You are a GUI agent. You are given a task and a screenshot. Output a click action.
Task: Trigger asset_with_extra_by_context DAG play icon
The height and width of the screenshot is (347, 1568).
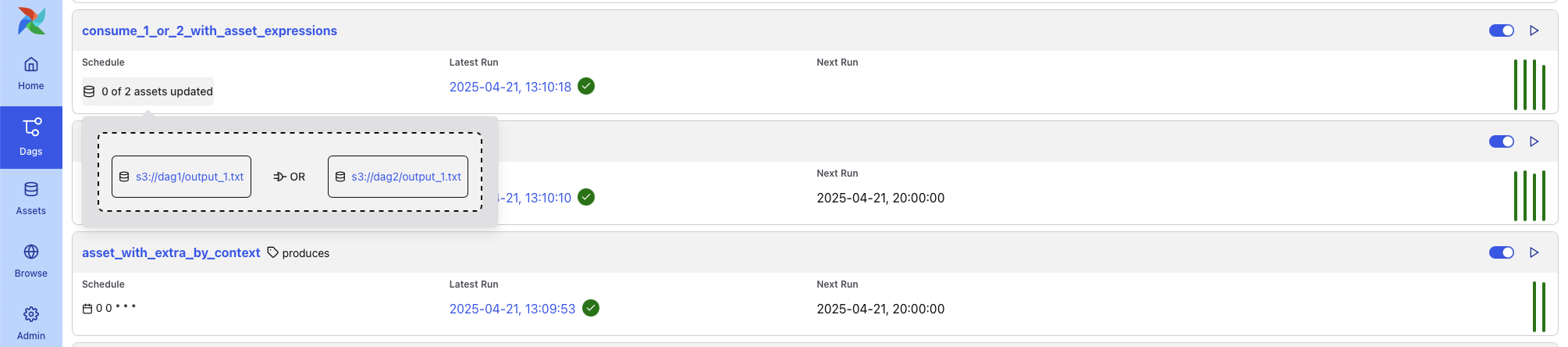point(1534,252)
